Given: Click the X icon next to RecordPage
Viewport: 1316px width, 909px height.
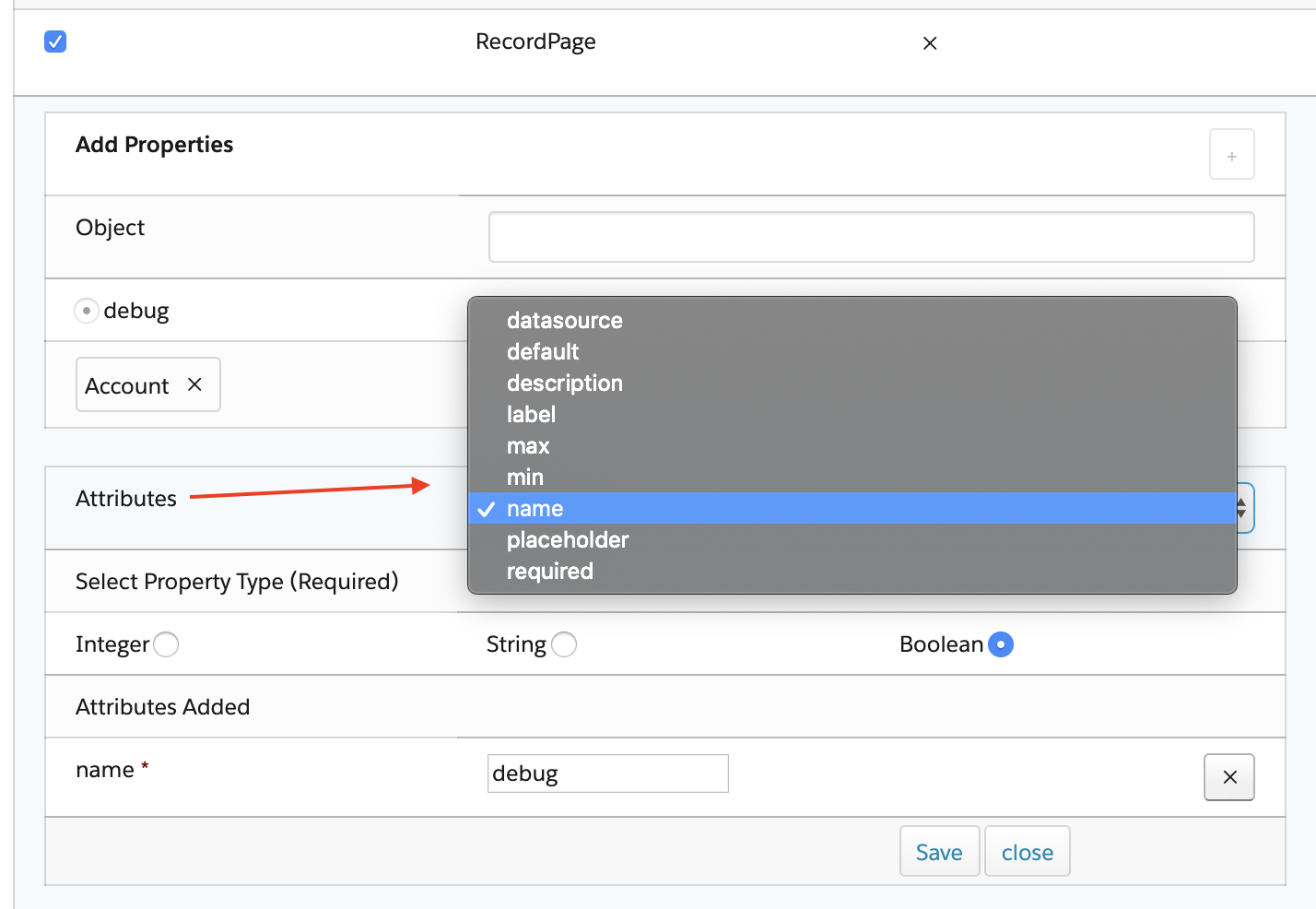Looking at the screenshot, I should [x=930, y=43].
